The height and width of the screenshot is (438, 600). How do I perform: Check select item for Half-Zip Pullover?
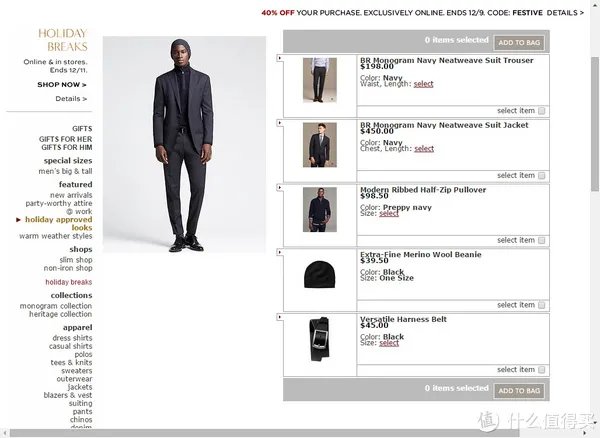[x=541, y=241]
